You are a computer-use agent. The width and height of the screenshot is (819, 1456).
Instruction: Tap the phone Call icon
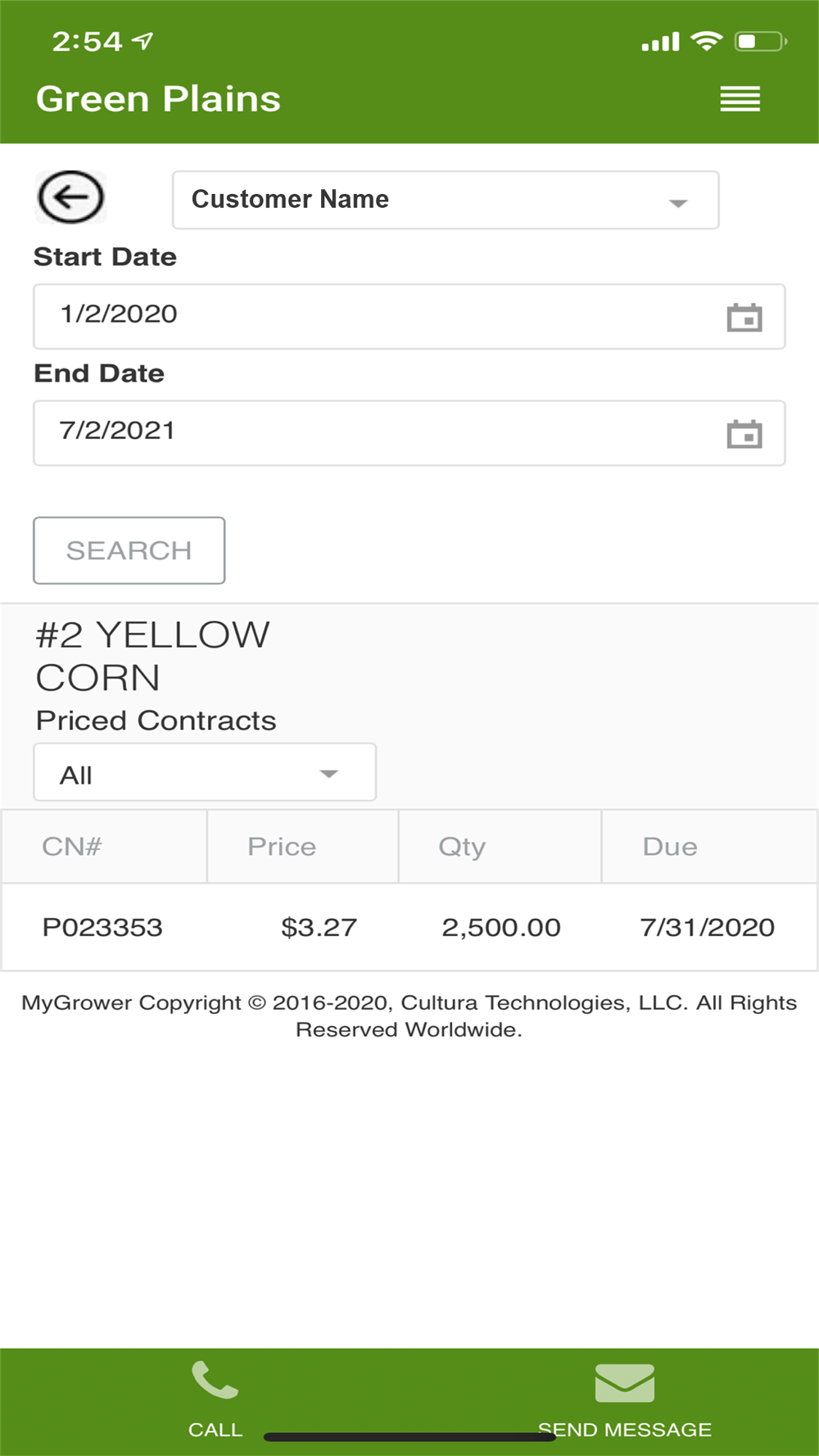215,1381
